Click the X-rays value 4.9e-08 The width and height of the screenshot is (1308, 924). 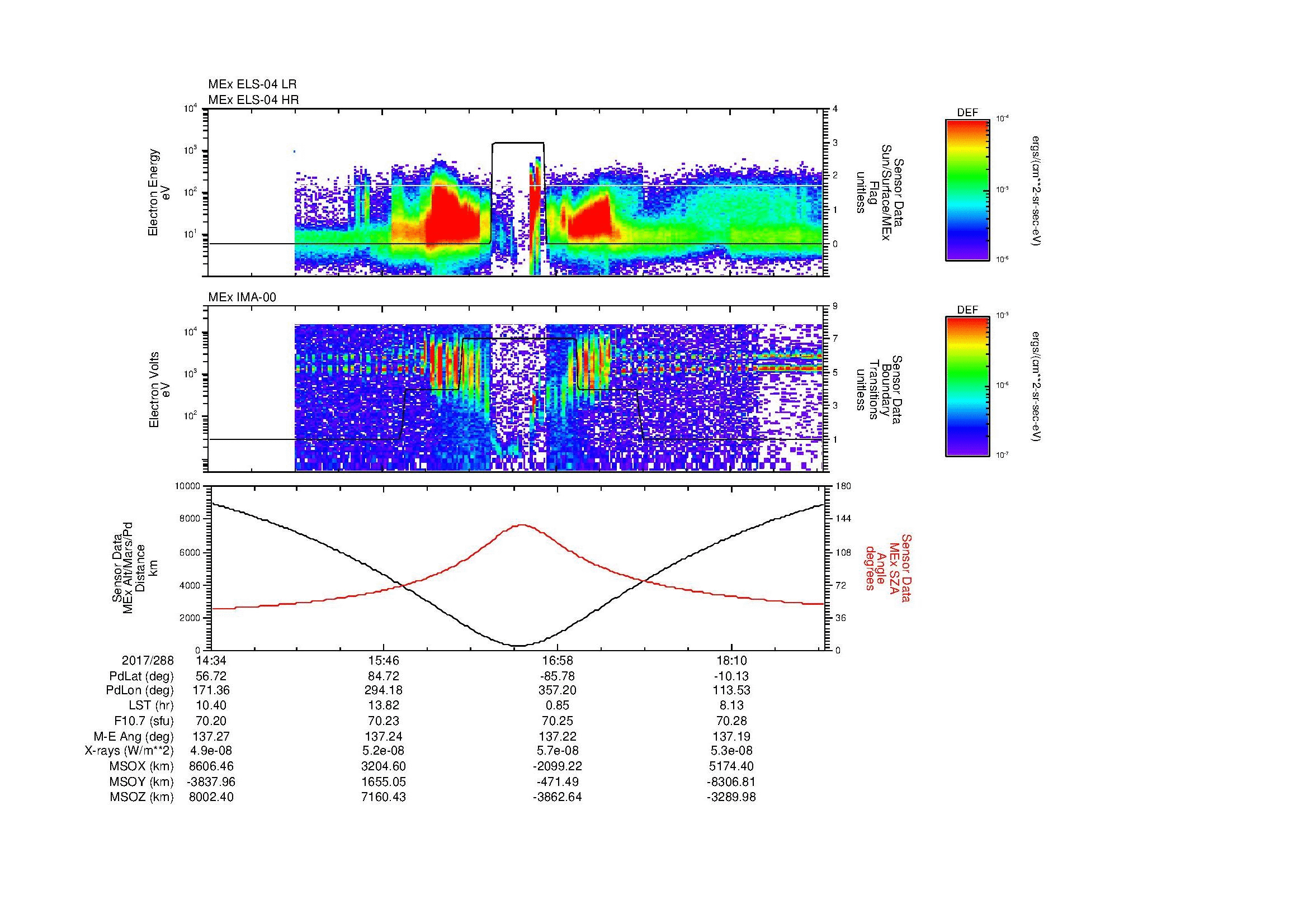point(211,751)
